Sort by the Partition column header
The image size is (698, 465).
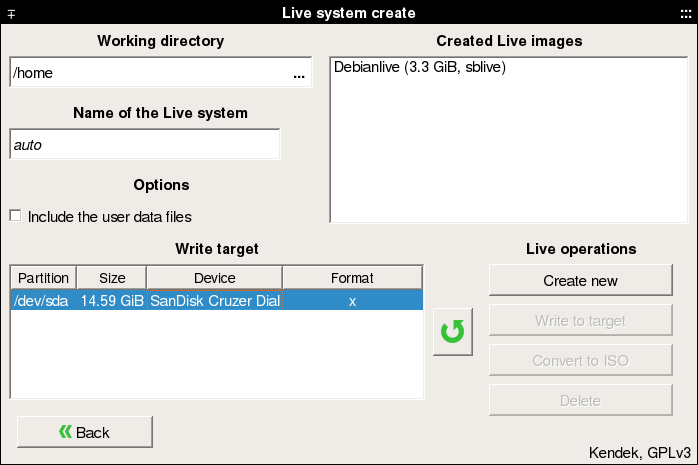[43, 278]
